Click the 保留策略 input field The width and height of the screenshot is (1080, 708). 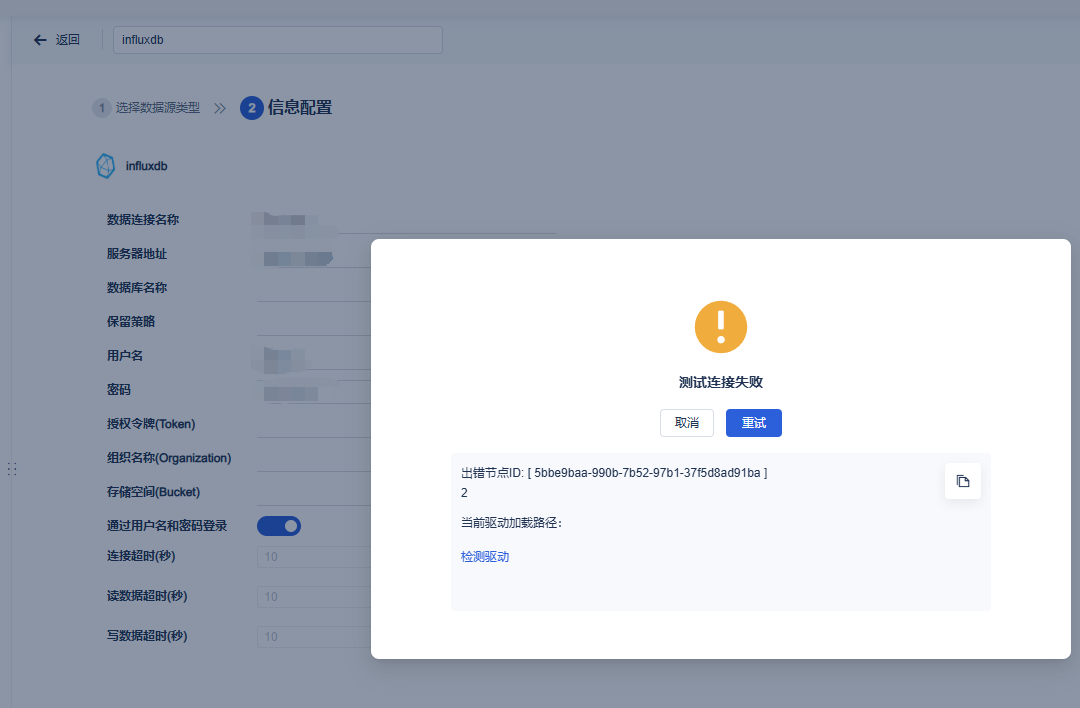click(313, 322)
